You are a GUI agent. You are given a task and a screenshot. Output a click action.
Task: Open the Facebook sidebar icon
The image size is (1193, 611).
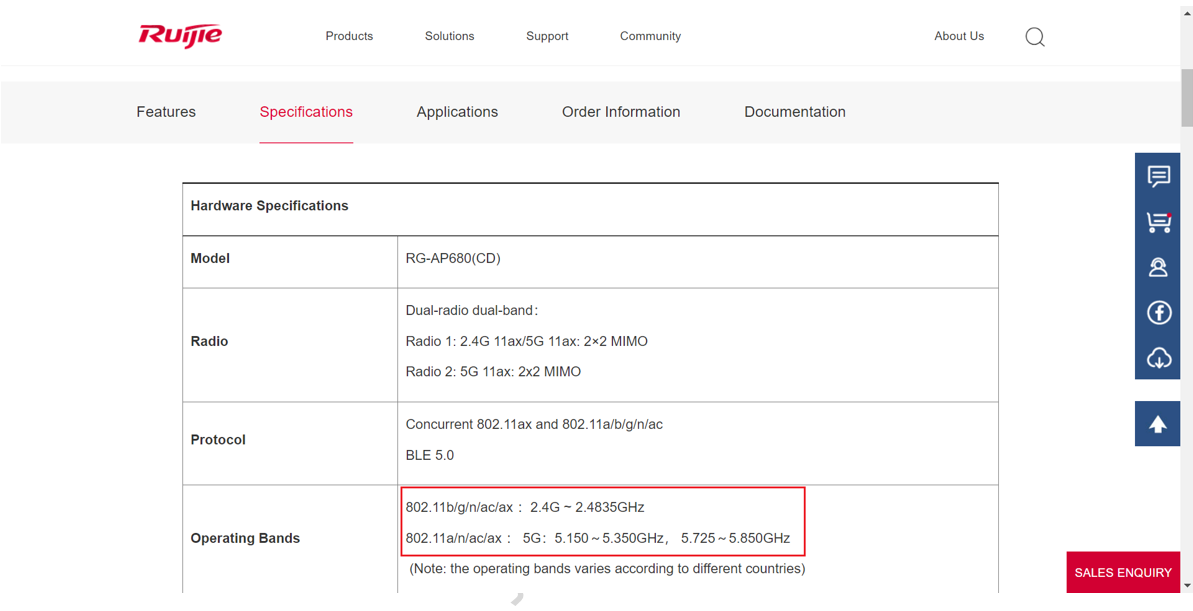1158,313
